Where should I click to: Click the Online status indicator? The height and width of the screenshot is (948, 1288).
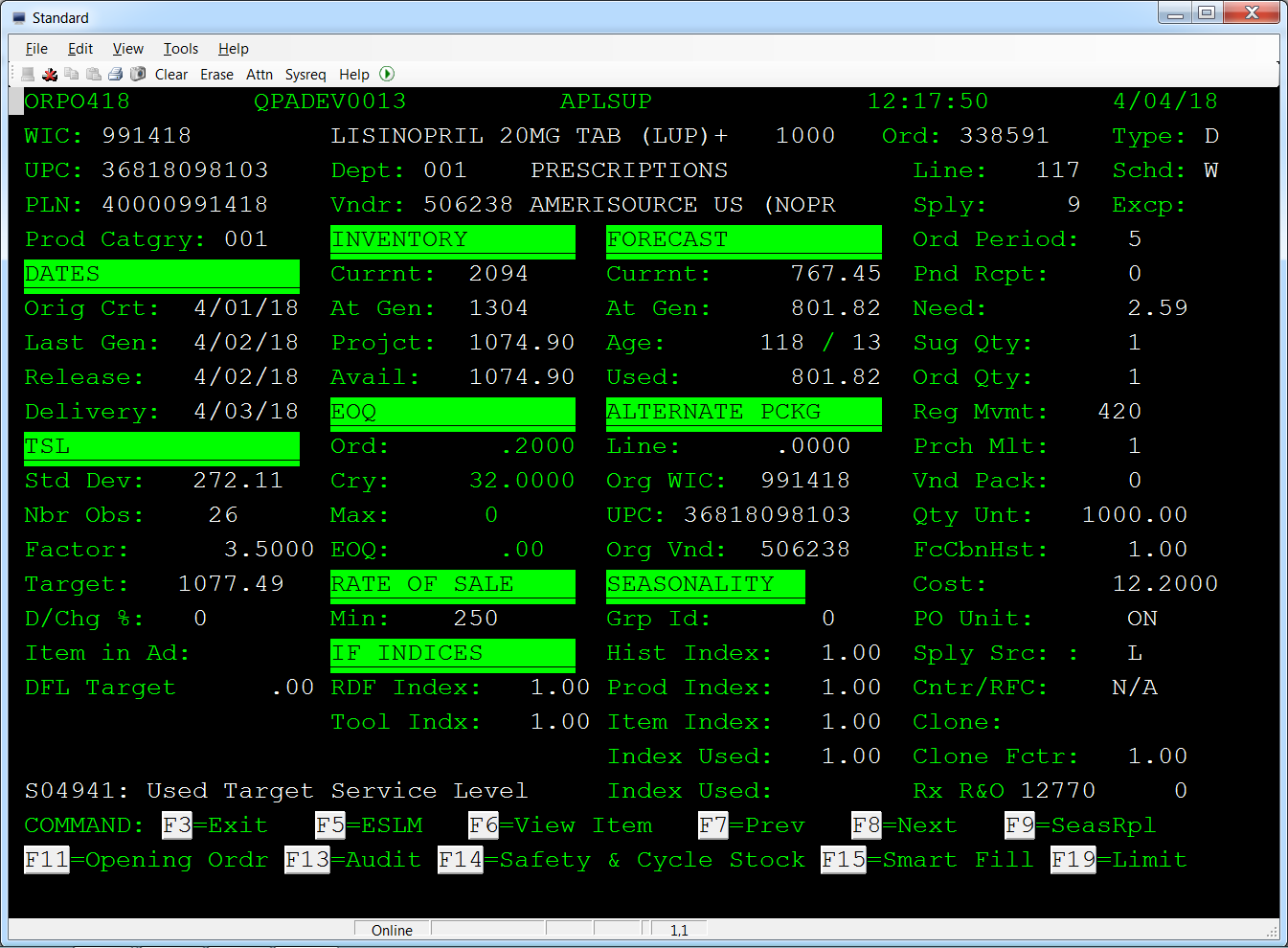[x=392, y=929]
